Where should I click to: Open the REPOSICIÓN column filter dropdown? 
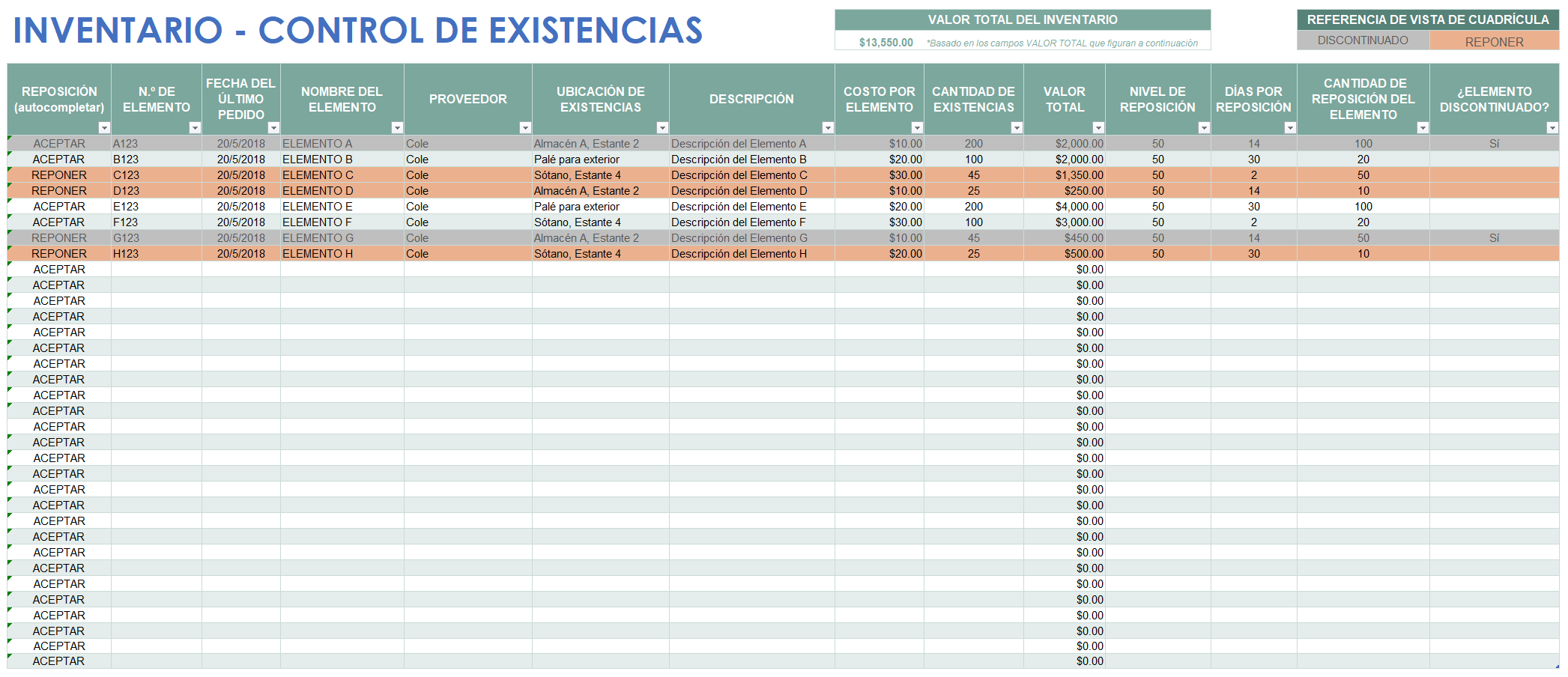104,128
